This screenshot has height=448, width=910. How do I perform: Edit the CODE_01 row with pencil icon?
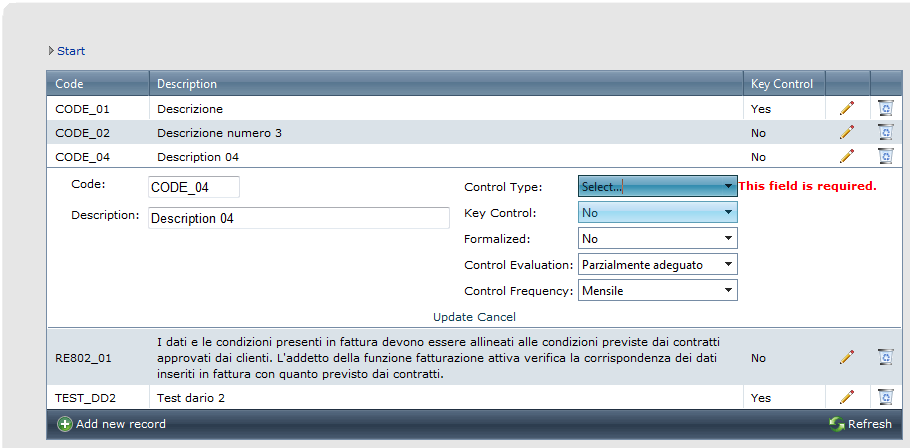(x=847, y=108)
